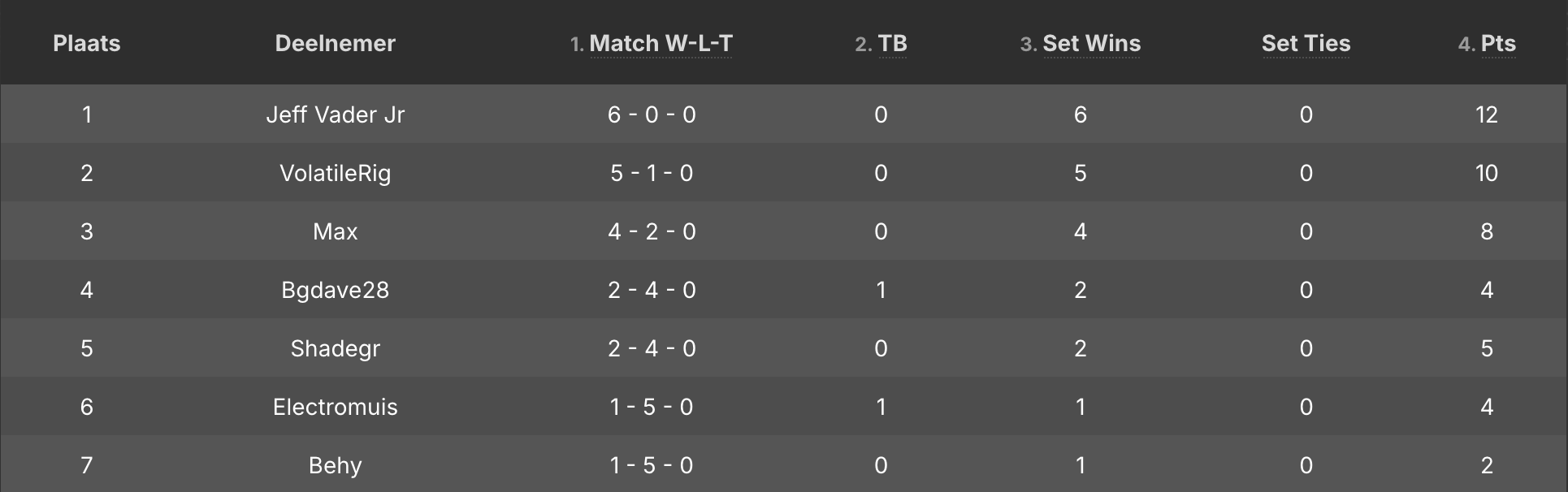Click Max's 8 points value

[1486, 231]
